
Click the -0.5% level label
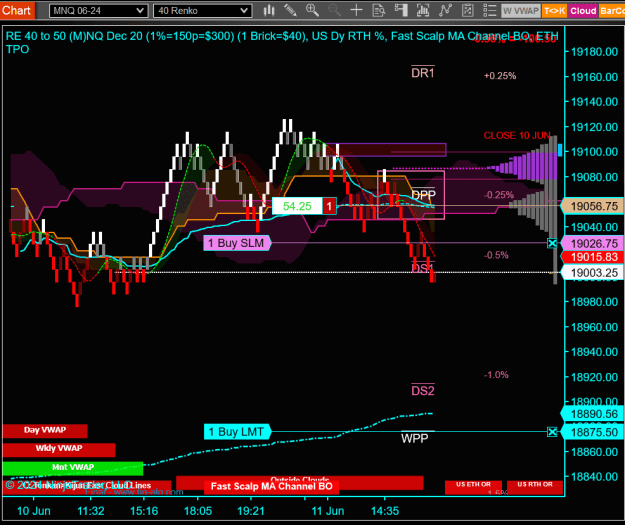click(496, 255)
